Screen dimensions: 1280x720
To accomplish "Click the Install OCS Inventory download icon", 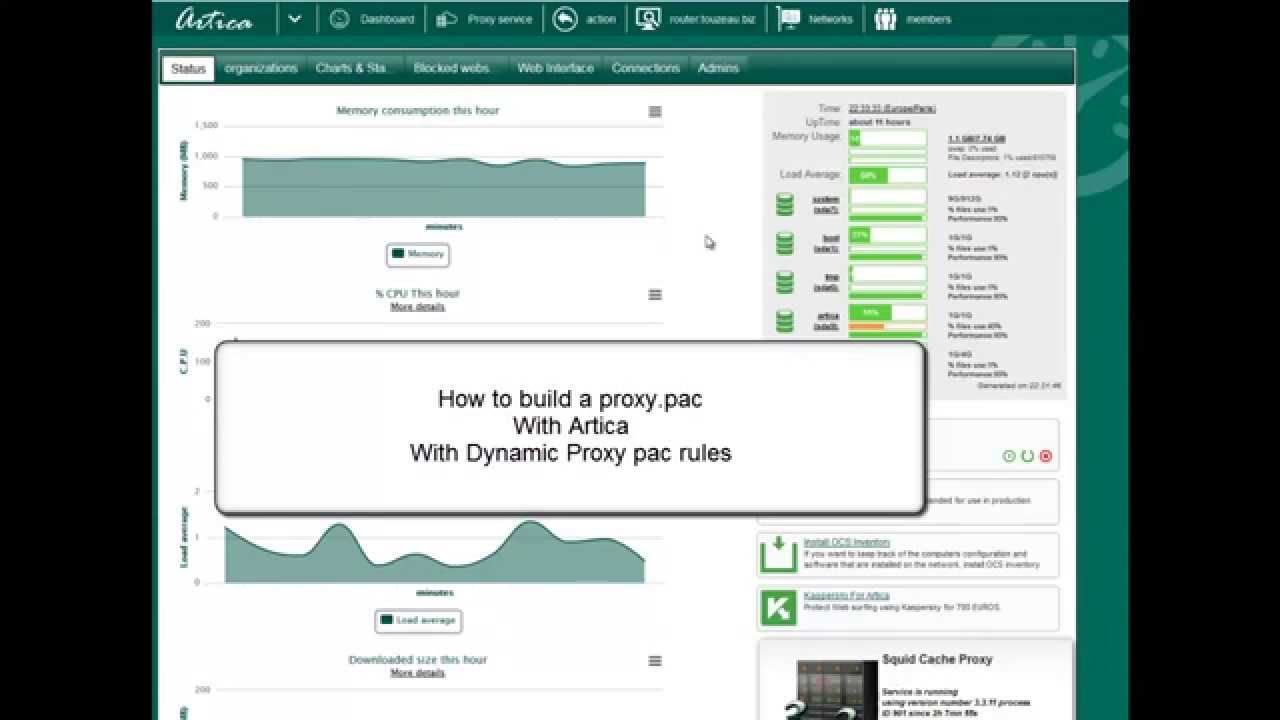I will click(778, 555).
